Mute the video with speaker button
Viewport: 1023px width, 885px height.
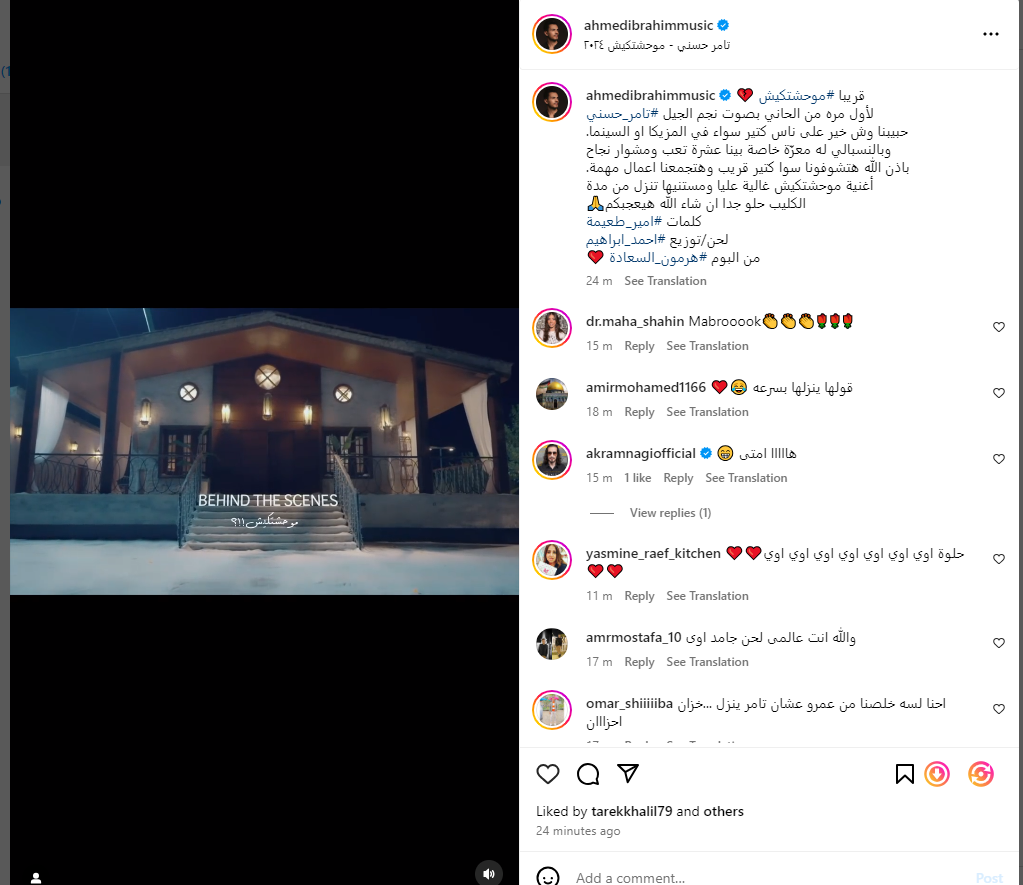(x=489, y=873)
